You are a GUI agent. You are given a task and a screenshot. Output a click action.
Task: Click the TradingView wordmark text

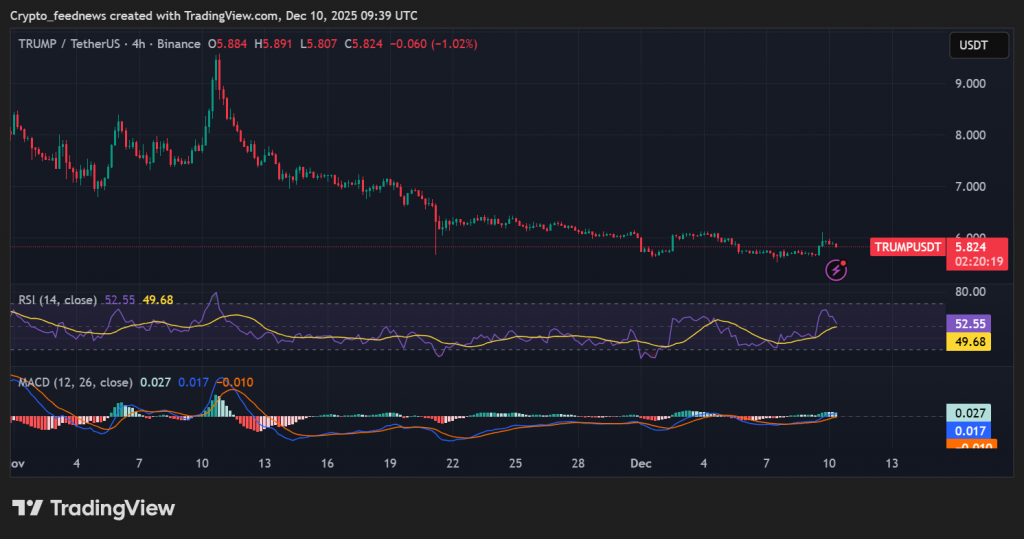[x=112, y=508]
